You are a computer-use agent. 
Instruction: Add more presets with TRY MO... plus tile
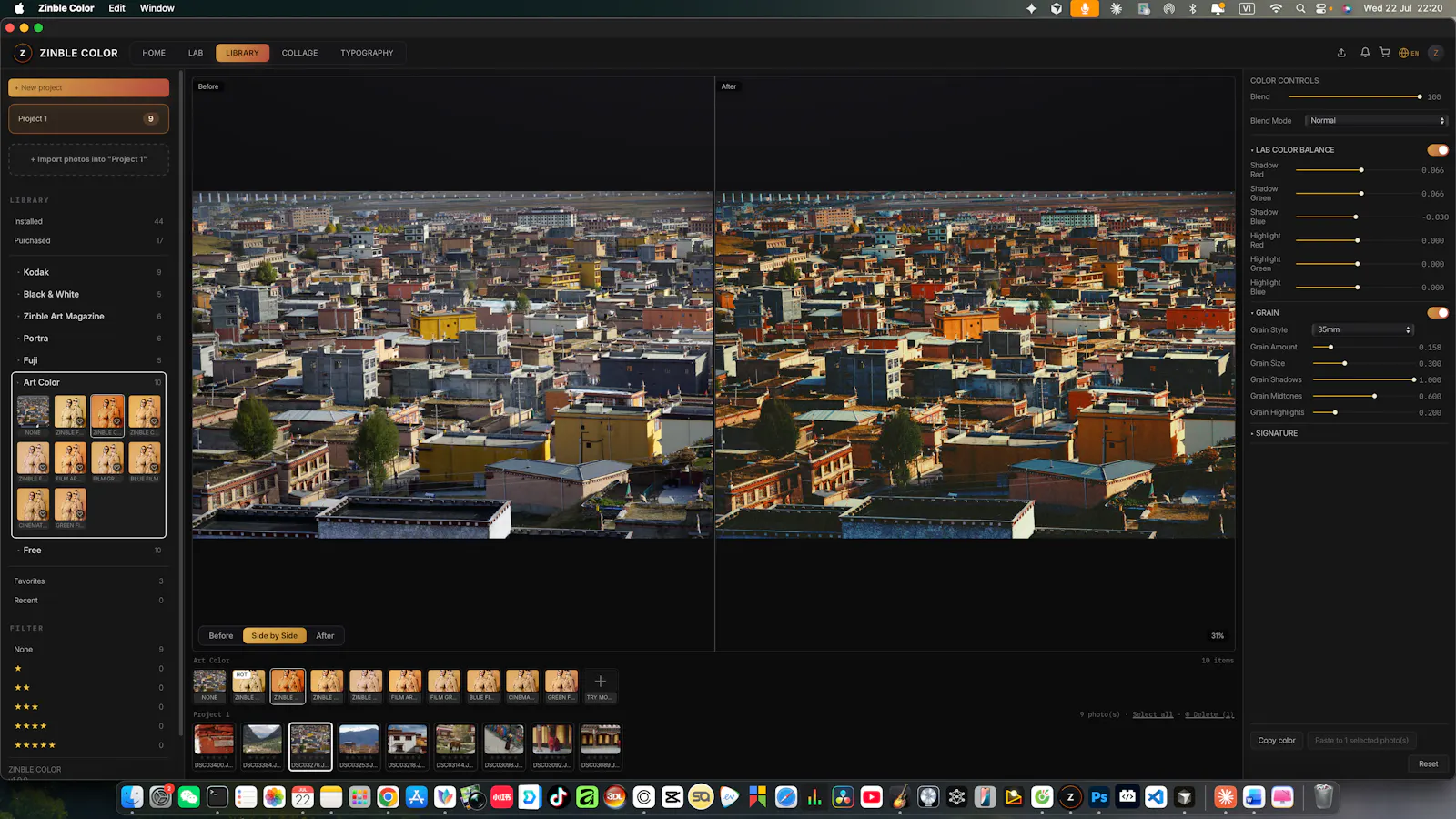(600, 686)
